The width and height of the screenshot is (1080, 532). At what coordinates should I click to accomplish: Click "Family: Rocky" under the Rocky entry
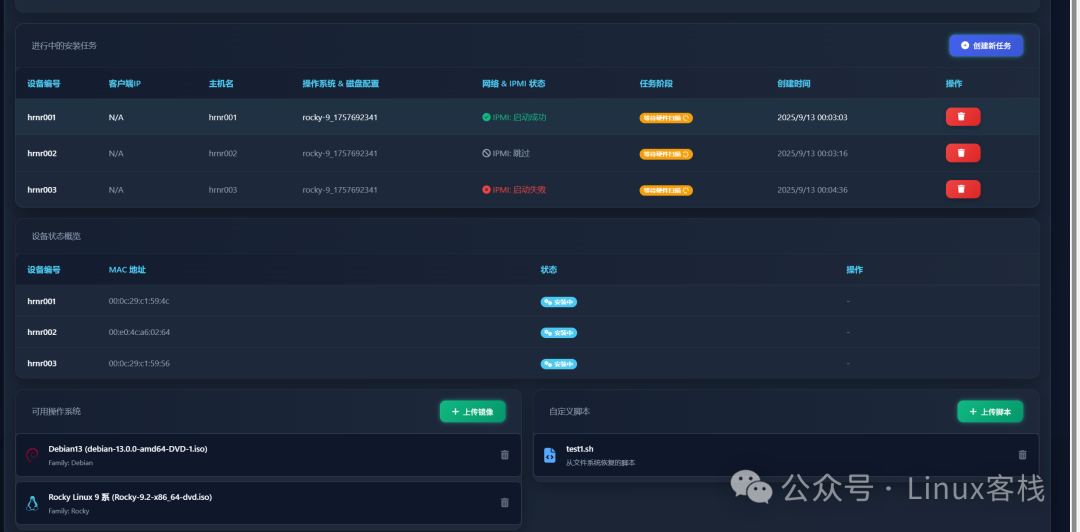[69, 511]
